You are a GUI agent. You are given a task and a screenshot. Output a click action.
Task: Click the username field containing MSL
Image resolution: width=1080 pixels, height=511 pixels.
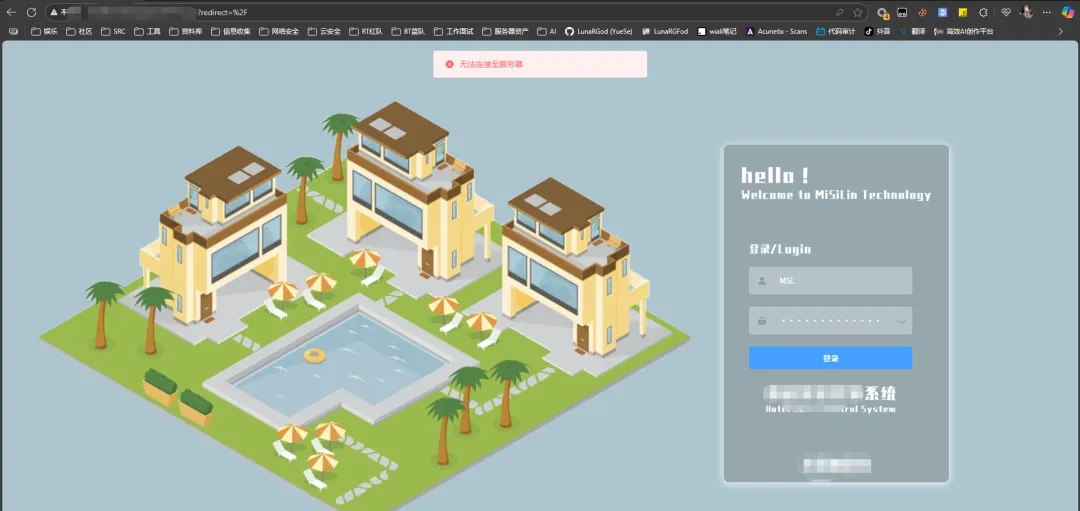pyautogui.click(x=830, y=280)
